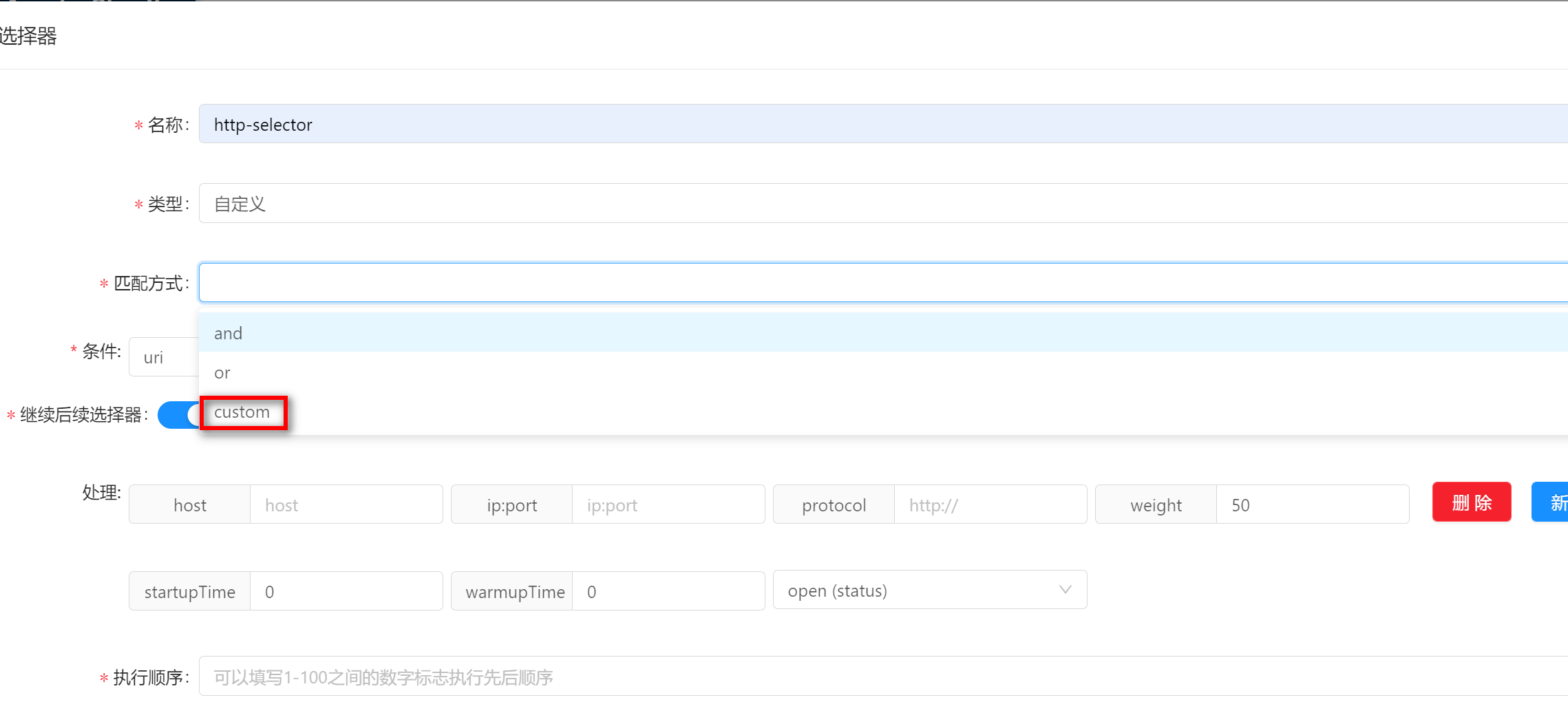
Task: Expand the uri condition dropdown
Action: (x=163, y=357)
